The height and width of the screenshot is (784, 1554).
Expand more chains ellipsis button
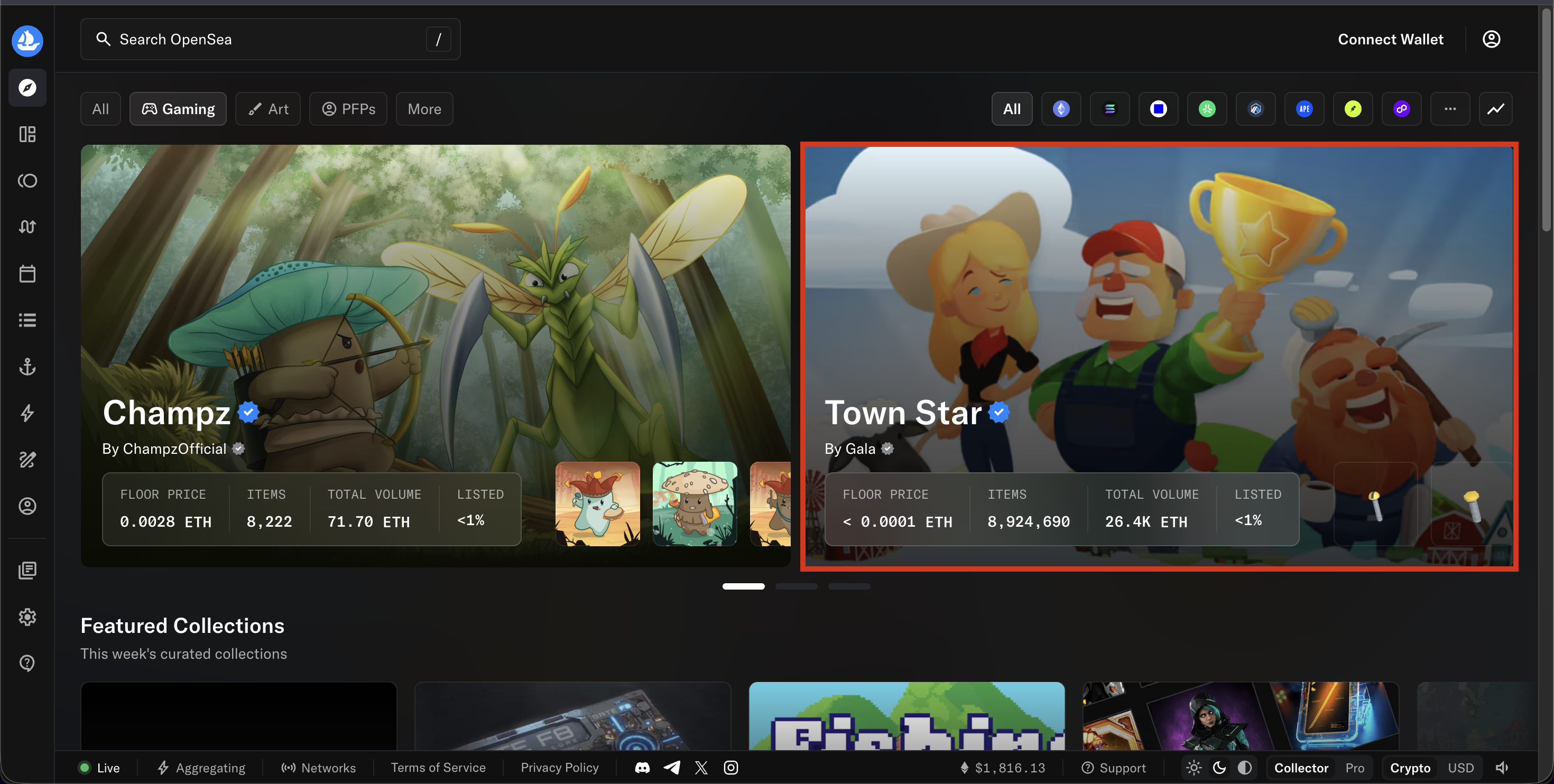click(1450, 109)
